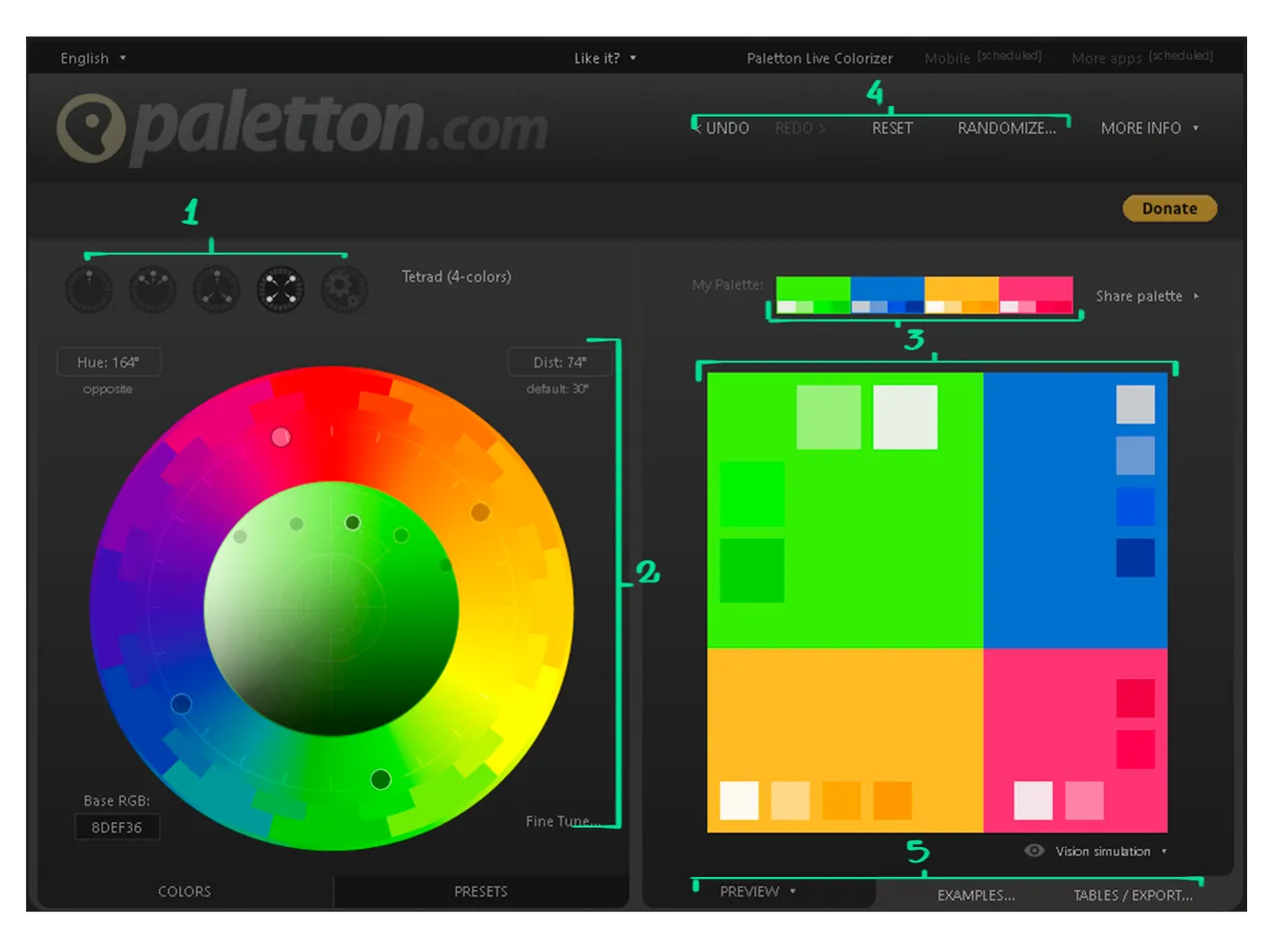Click the gray square atop blue preview
This screenshot has width=1279, height=952.
click(1135, 405)
